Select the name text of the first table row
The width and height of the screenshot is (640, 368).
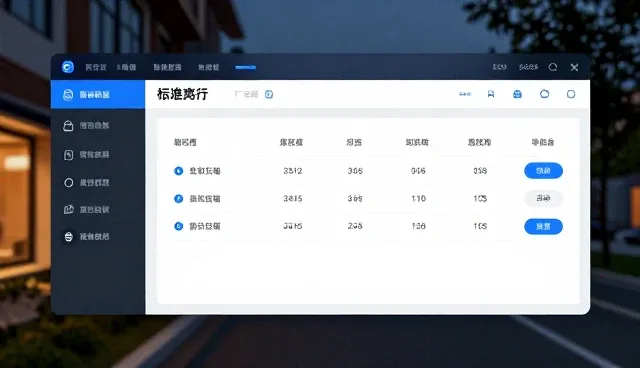[x=205, y=171]
